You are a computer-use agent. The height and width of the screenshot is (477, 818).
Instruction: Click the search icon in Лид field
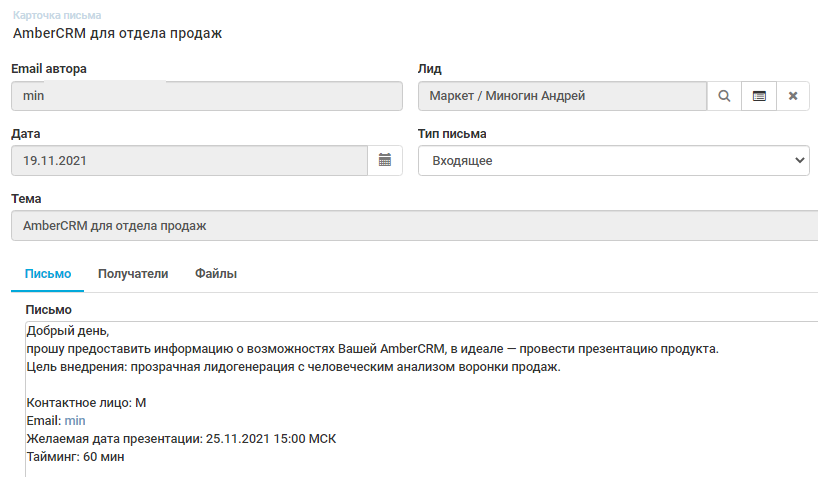(724, 96)
